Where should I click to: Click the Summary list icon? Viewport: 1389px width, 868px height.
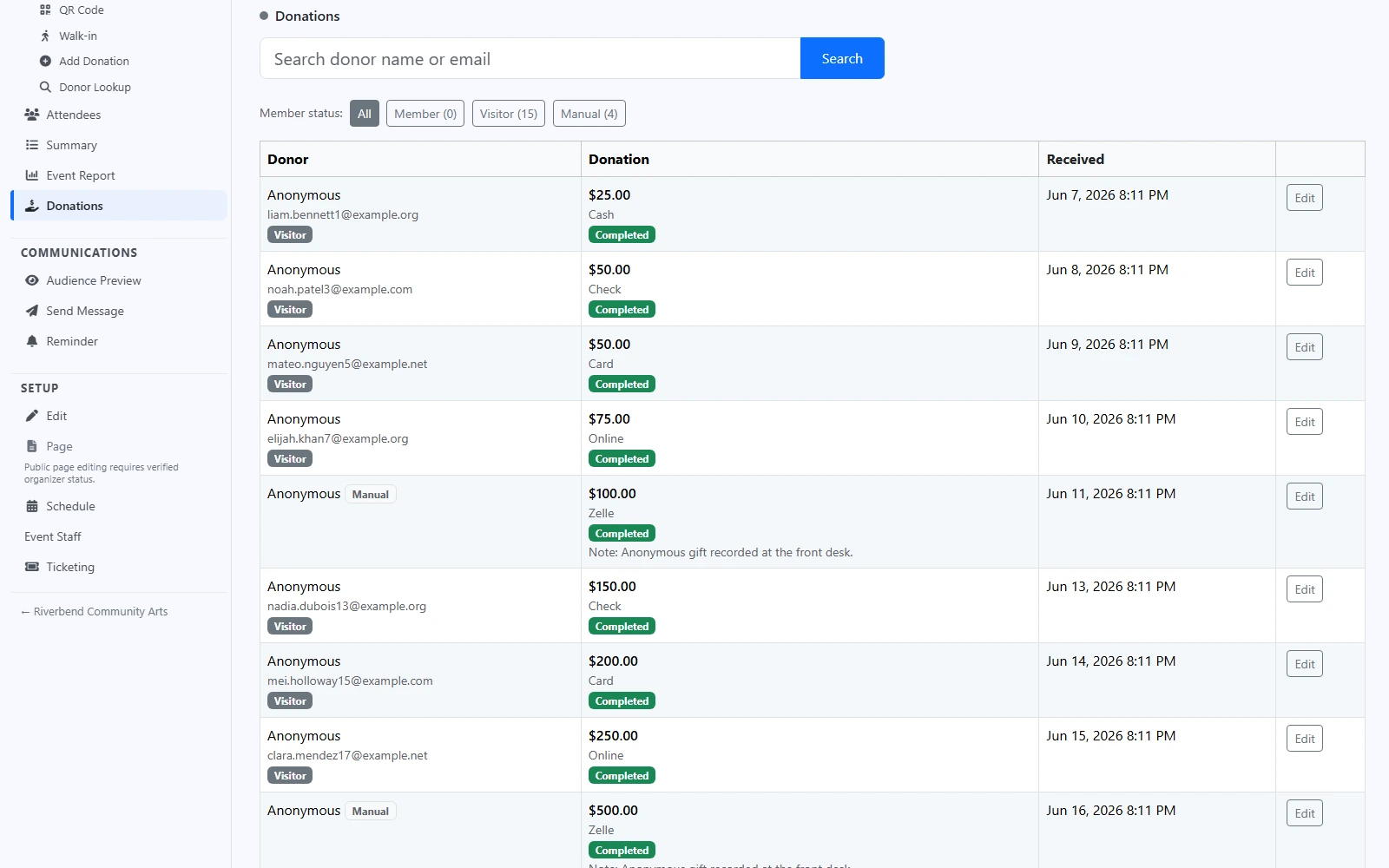pos(32,145)
